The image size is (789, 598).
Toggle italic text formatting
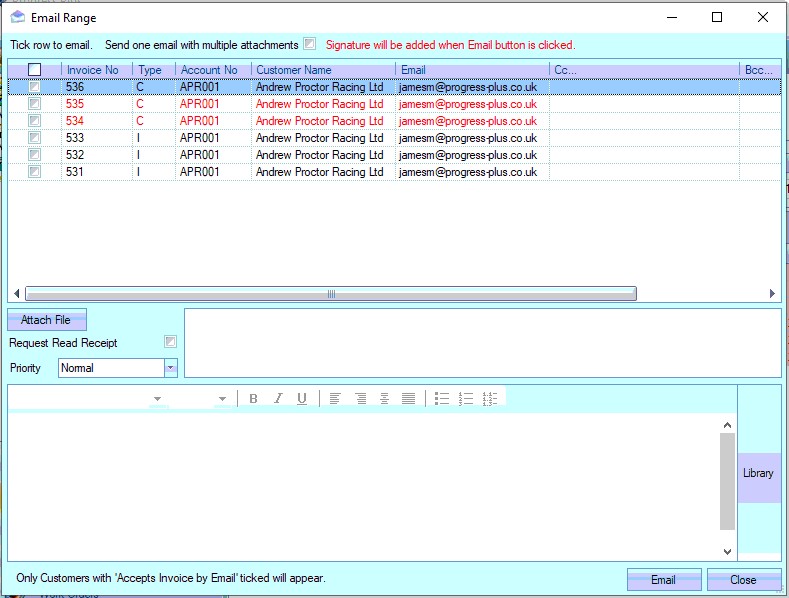[277, 398]
